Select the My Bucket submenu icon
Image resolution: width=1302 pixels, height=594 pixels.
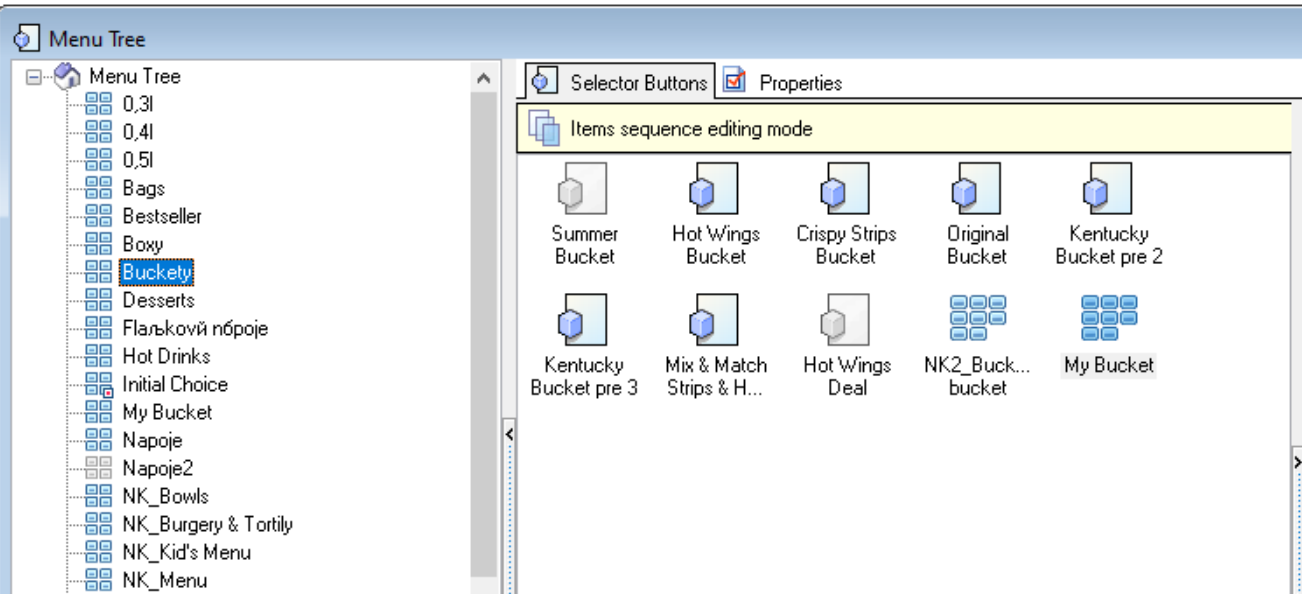coord(1110,320)
